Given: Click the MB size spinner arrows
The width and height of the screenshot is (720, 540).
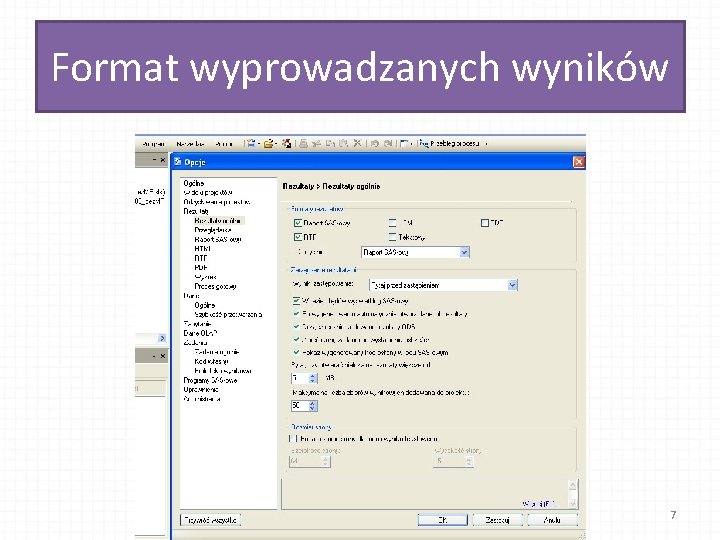Looking at the screenshot, I should [x=313, y=378].
